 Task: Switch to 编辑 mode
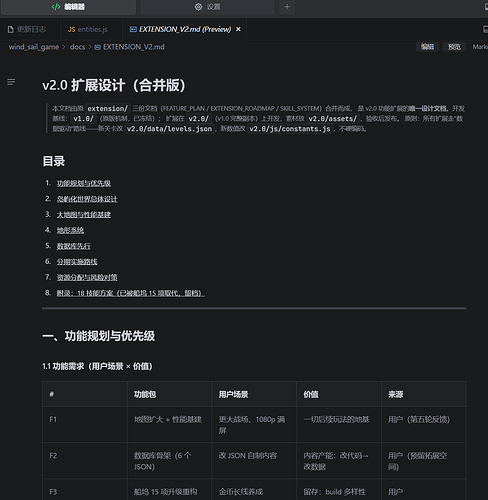[427, 47]
